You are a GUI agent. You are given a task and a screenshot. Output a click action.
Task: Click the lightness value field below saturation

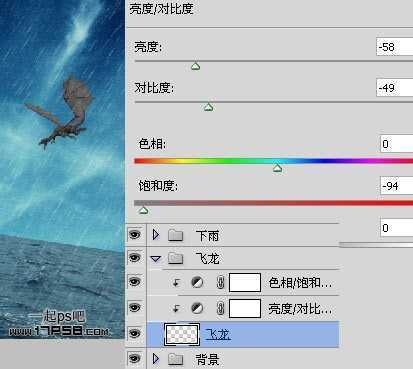397,228
